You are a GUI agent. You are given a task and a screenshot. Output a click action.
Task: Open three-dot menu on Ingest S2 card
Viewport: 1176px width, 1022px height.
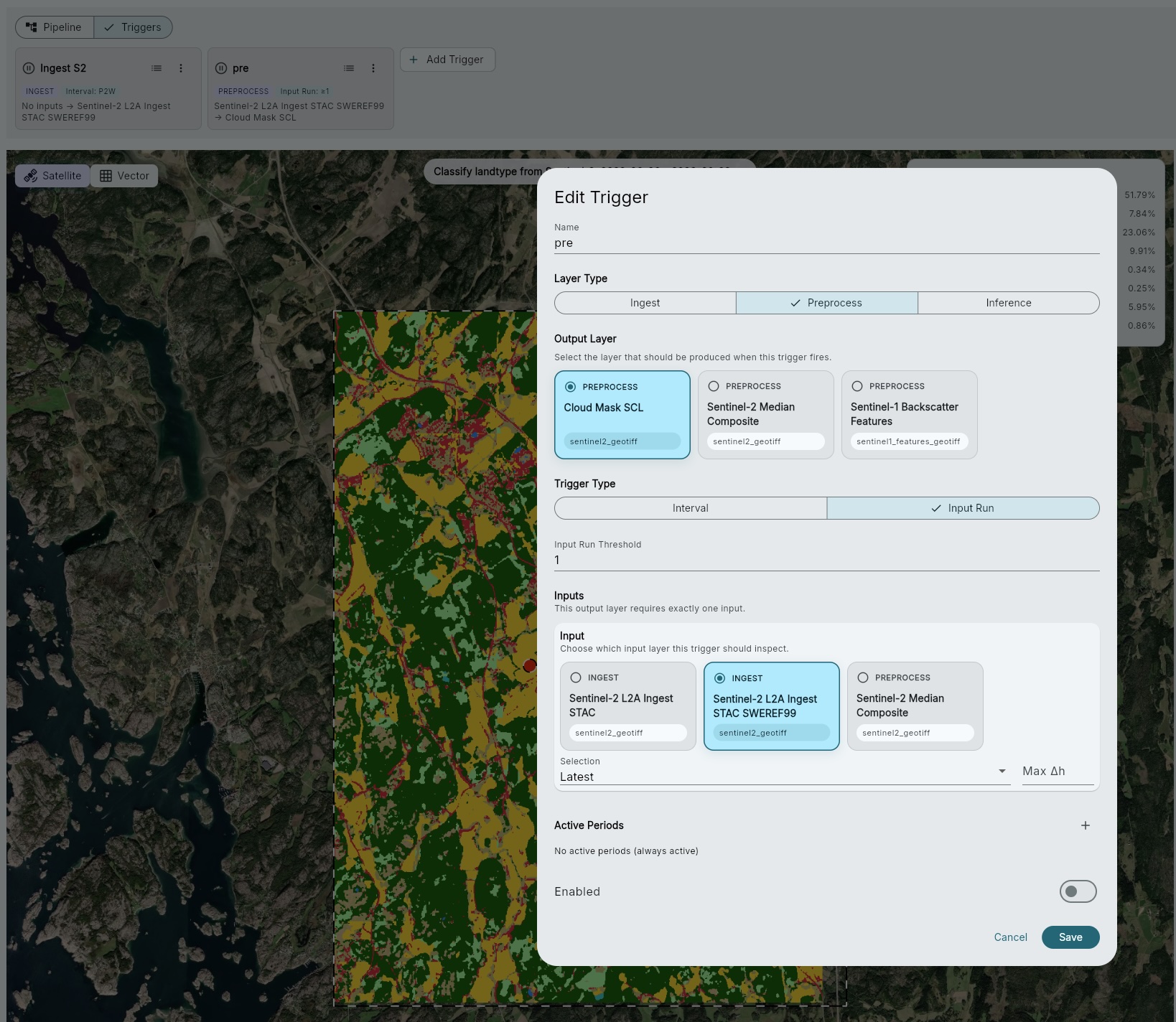pyautogui.click(x=181, y=68)
